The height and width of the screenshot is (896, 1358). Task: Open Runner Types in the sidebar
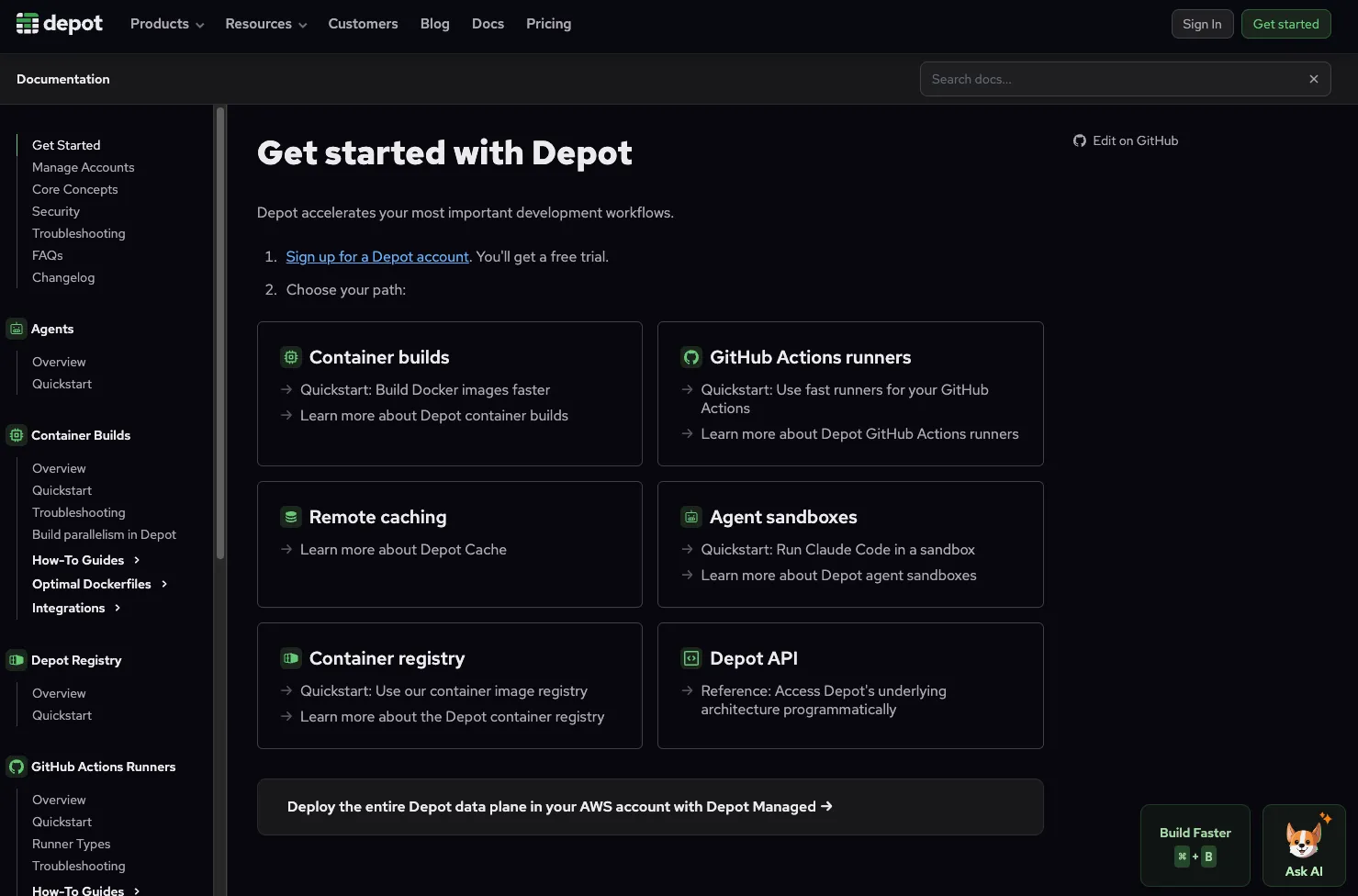coord(71,844)
